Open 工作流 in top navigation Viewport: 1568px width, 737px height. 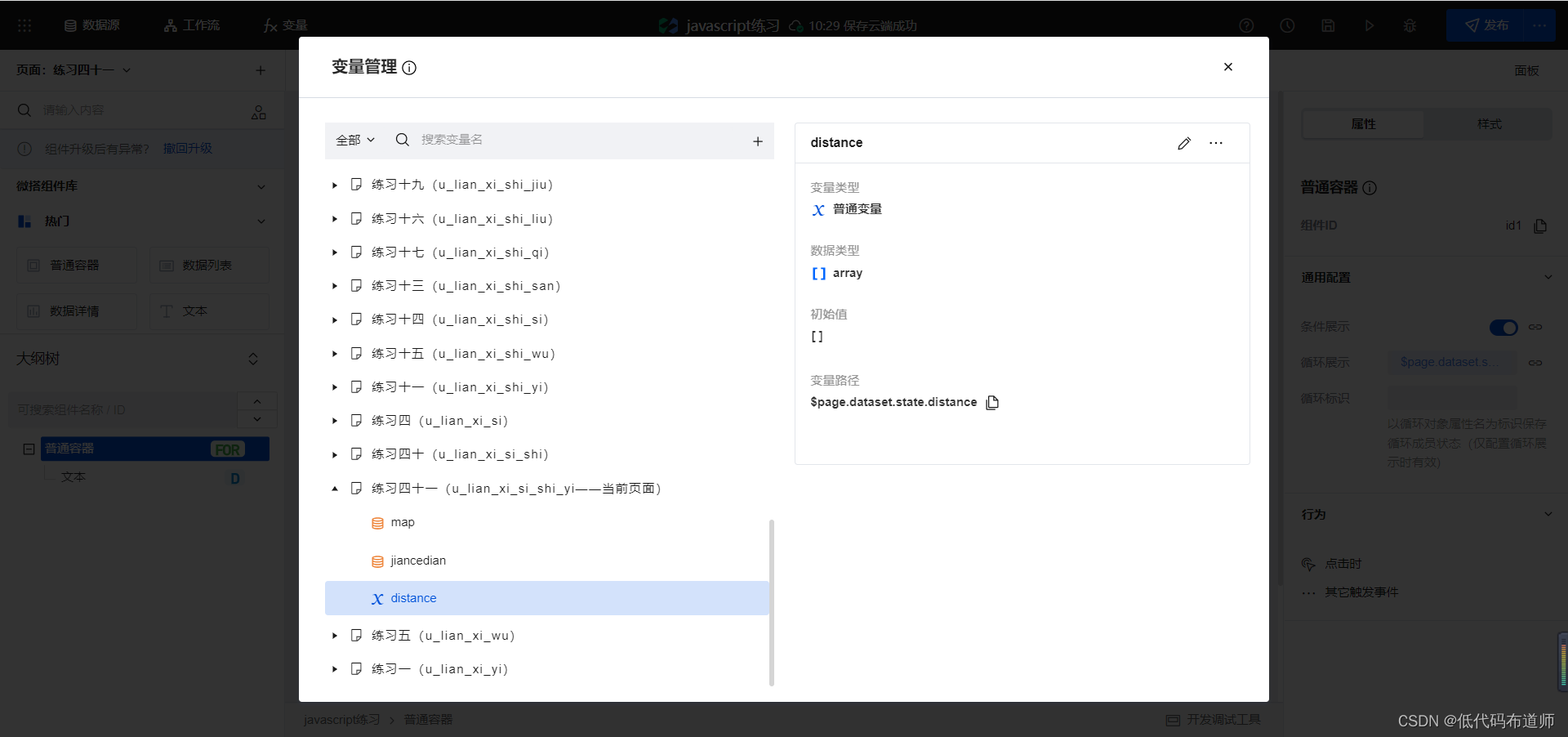pos(192,25)
